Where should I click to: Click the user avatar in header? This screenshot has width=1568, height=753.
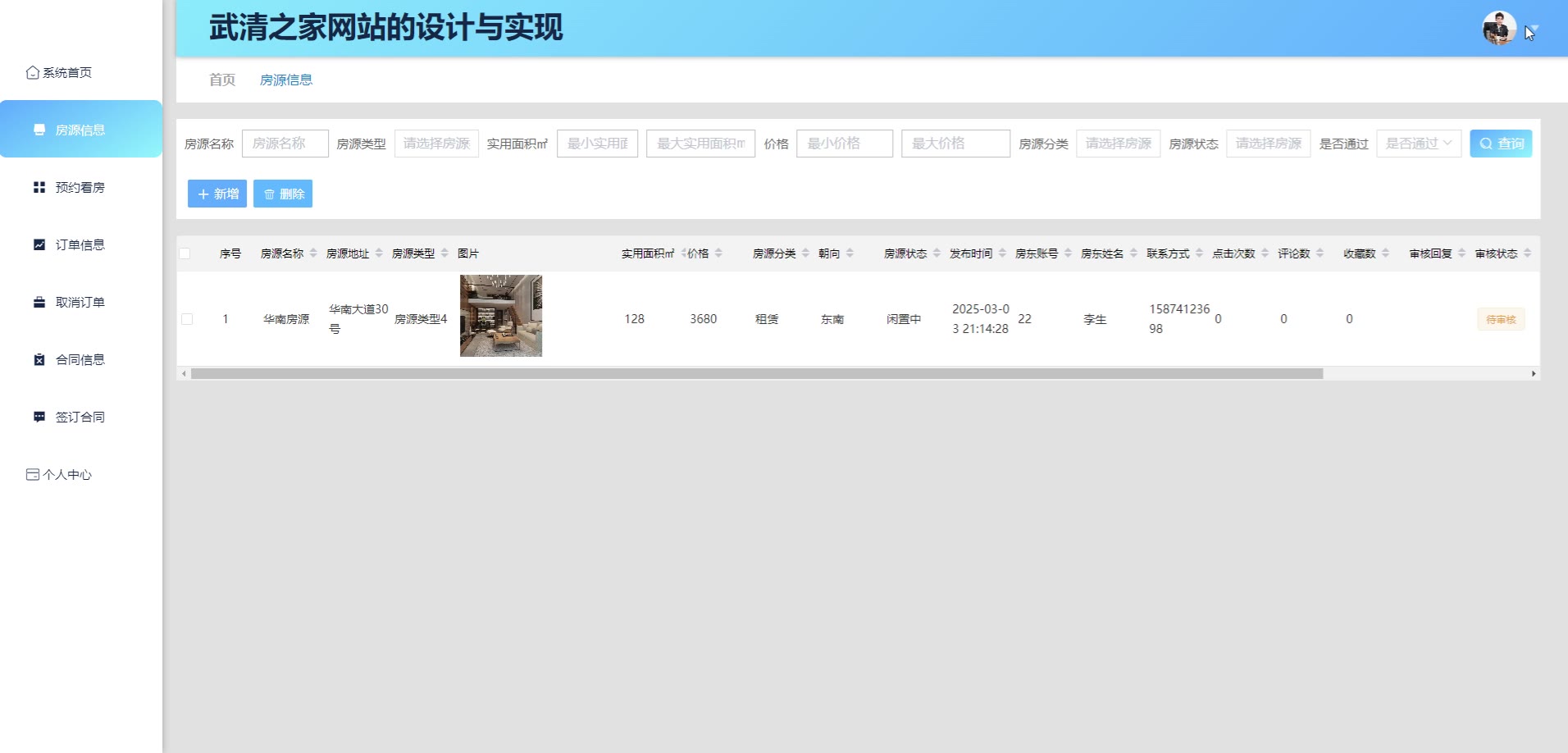pos(1498,29)
